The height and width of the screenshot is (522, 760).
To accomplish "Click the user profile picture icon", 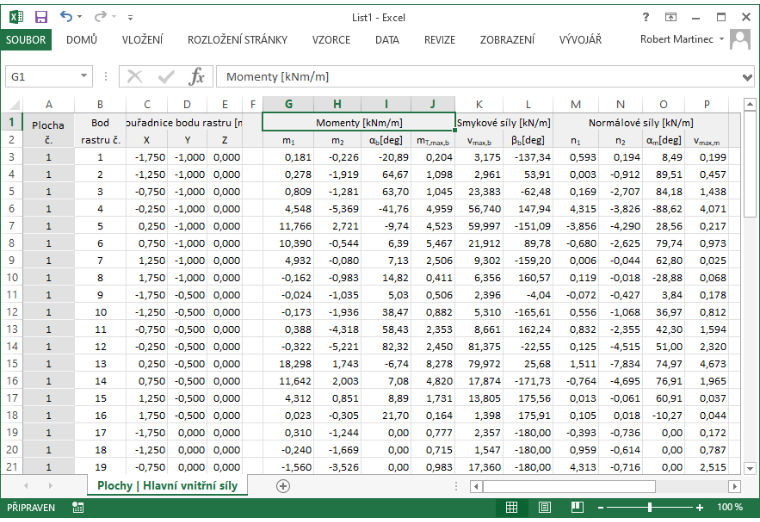I will click(740, 39).
